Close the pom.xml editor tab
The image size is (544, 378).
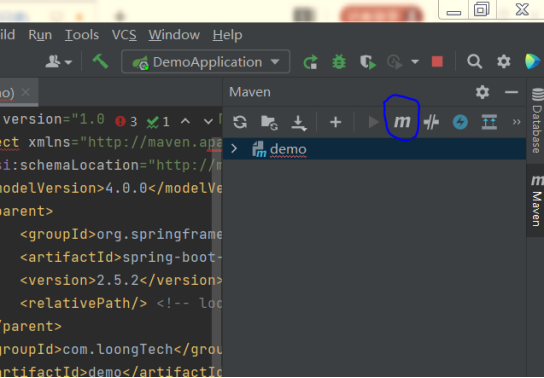pyautogui.click(x=26, y=92)
